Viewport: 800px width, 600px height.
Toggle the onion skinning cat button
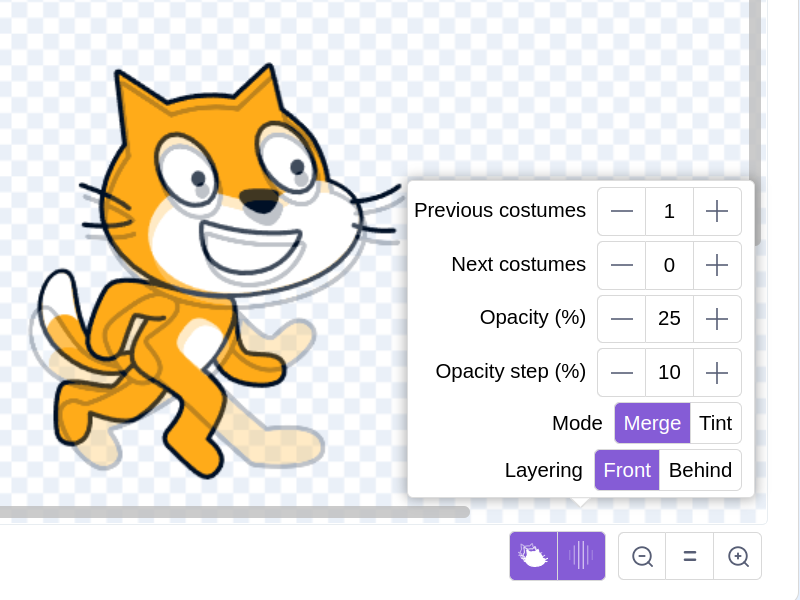tap(534, 556)
